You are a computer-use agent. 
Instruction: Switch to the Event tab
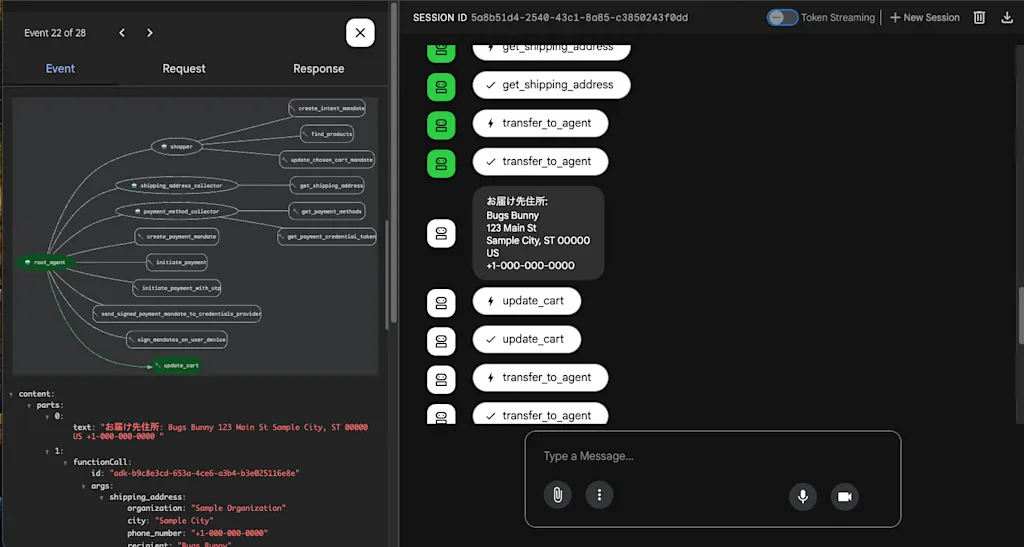pos(60,69)
